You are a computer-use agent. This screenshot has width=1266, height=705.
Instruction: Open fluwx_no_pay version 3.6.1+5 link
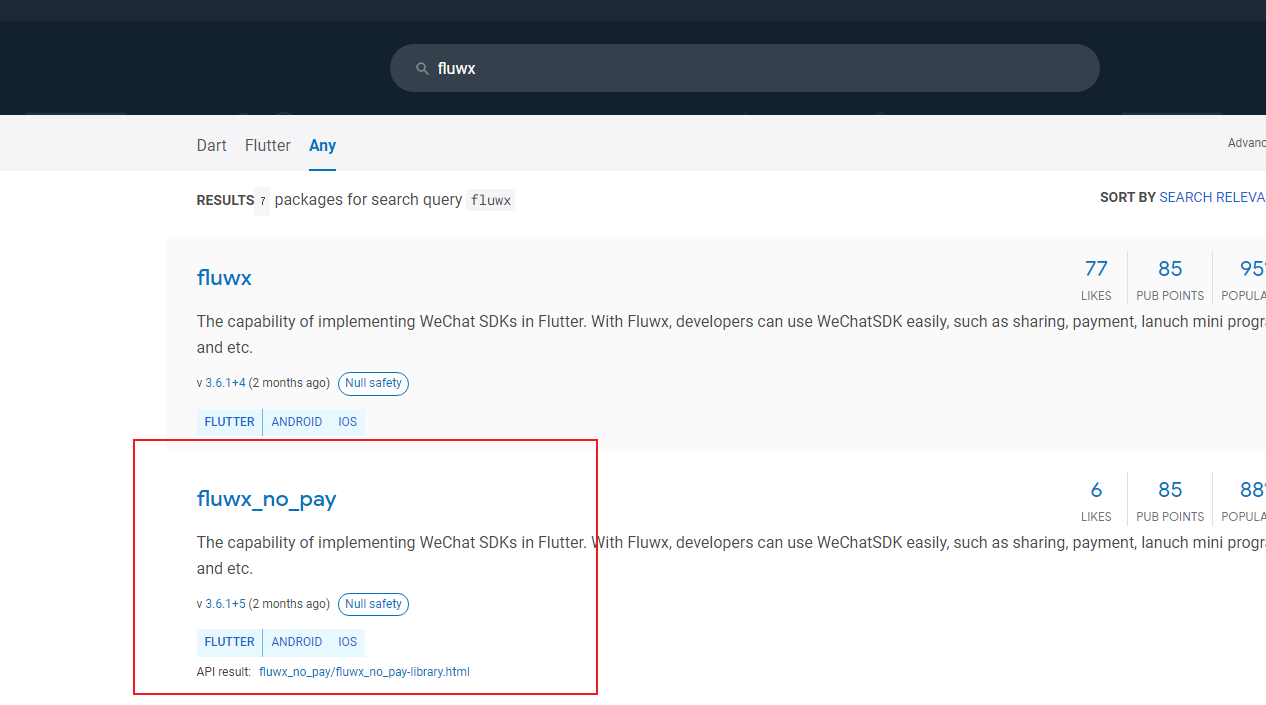[x=225, y=604]
